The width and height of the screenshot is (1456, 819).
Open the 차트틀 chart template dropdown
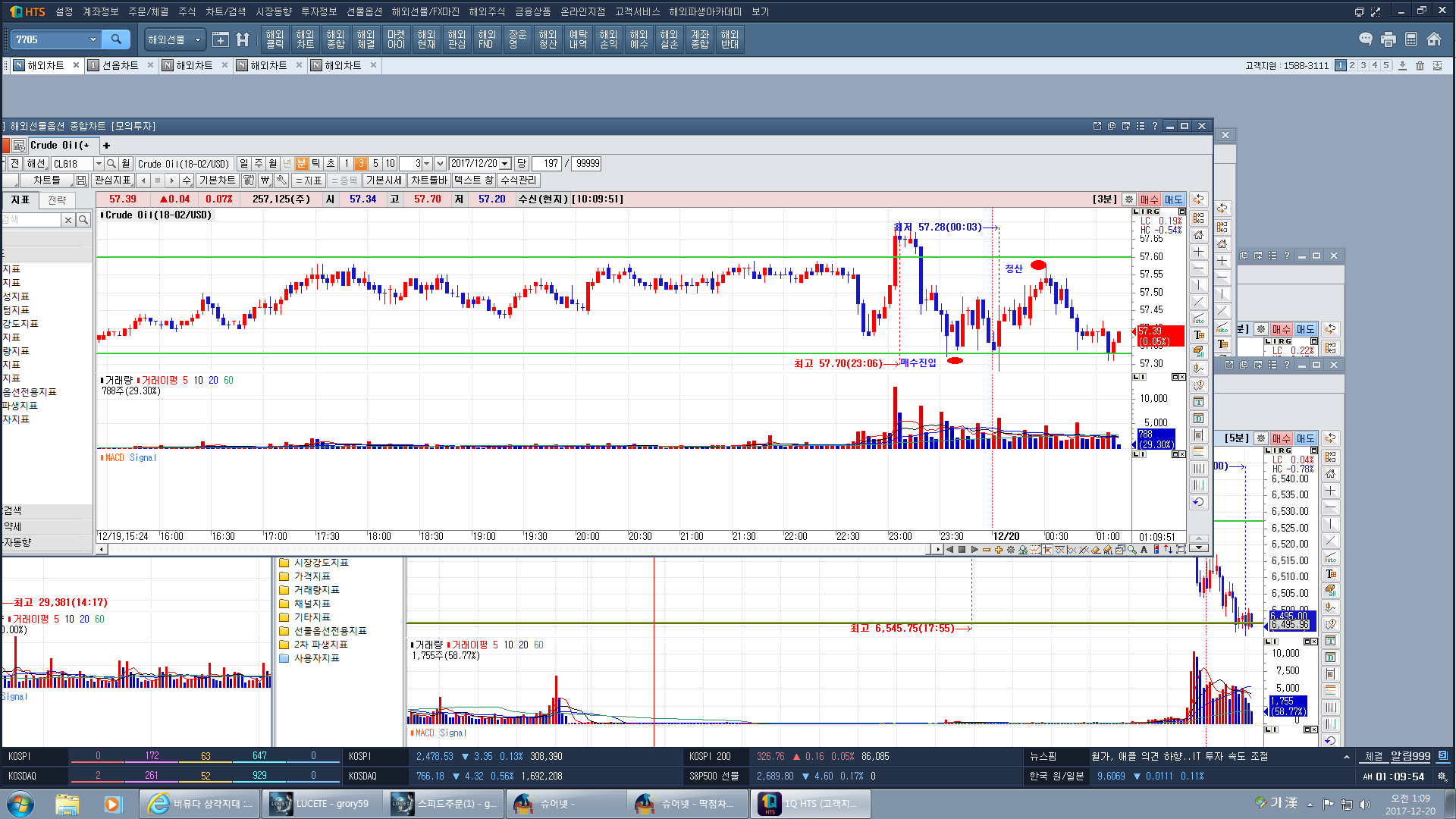click(x=46, y=180)
